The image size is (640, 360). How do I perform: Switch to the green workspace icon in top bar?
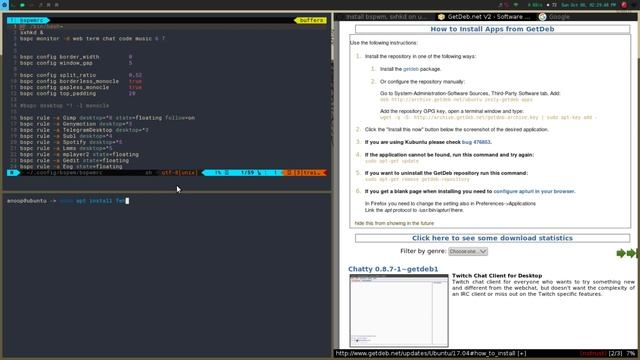[22, 5]
